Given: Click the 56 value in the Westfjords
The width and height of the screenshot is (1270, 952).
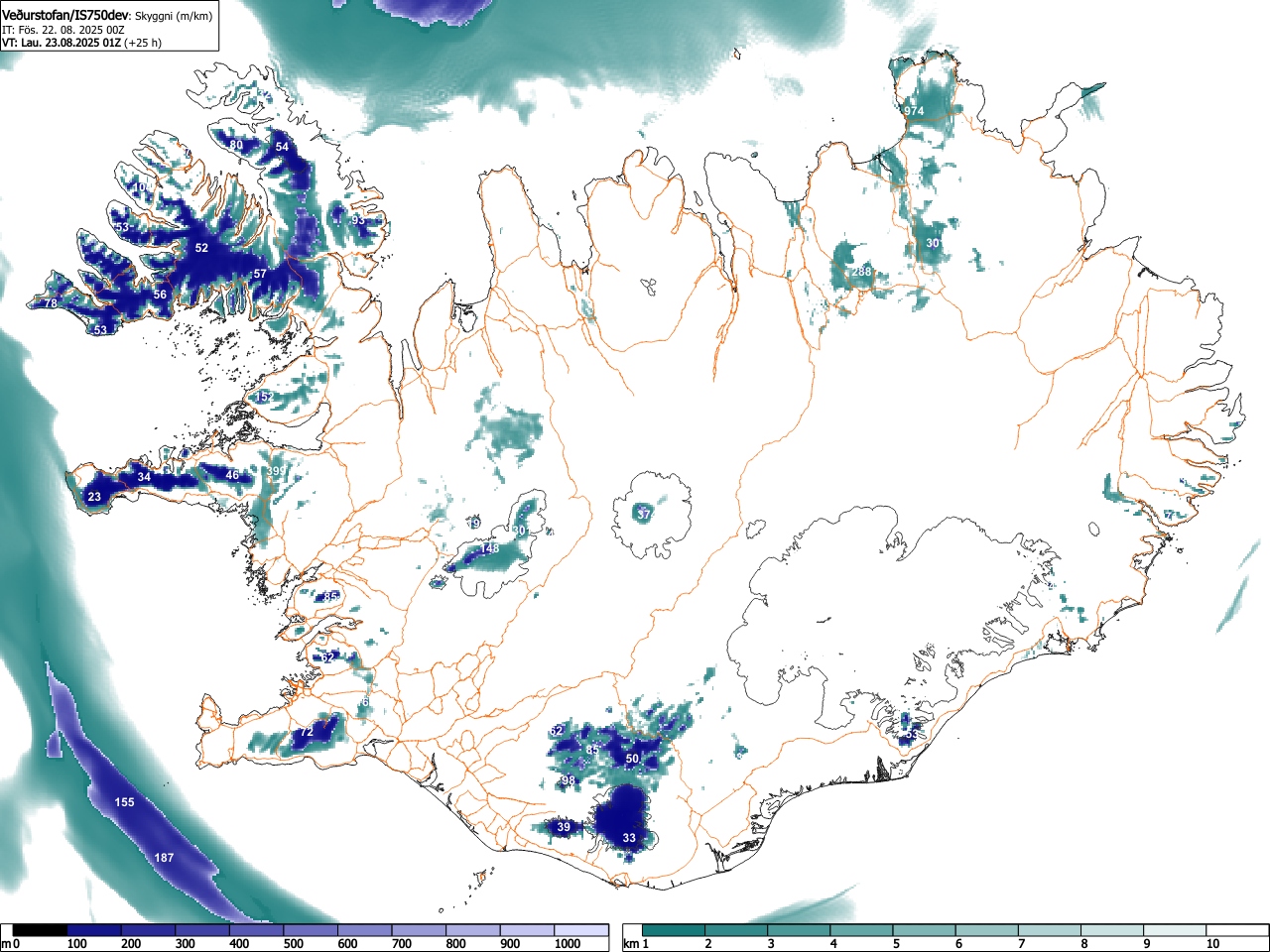Looking at the screenshot, I should pos(160,295).
